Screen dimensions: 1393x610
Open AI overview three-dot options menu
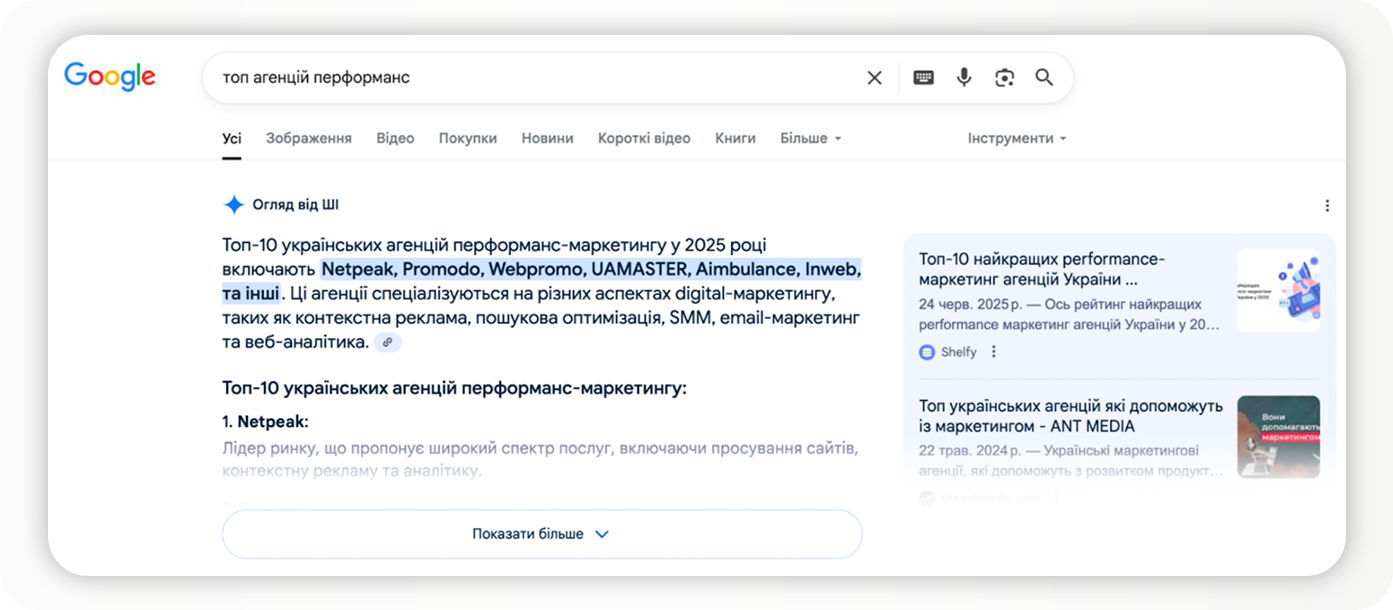[1327, 206]
